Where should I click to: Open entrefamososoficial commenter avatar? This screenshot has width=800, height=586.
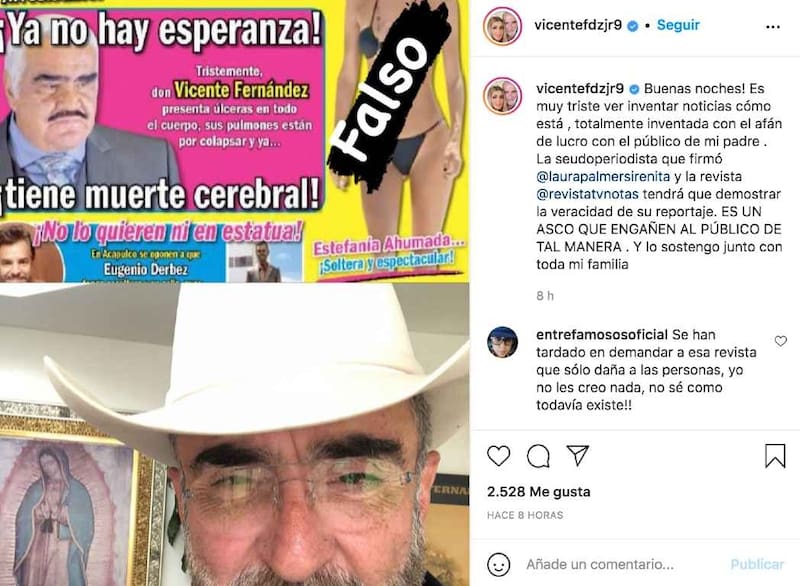(x=502, y=342)
